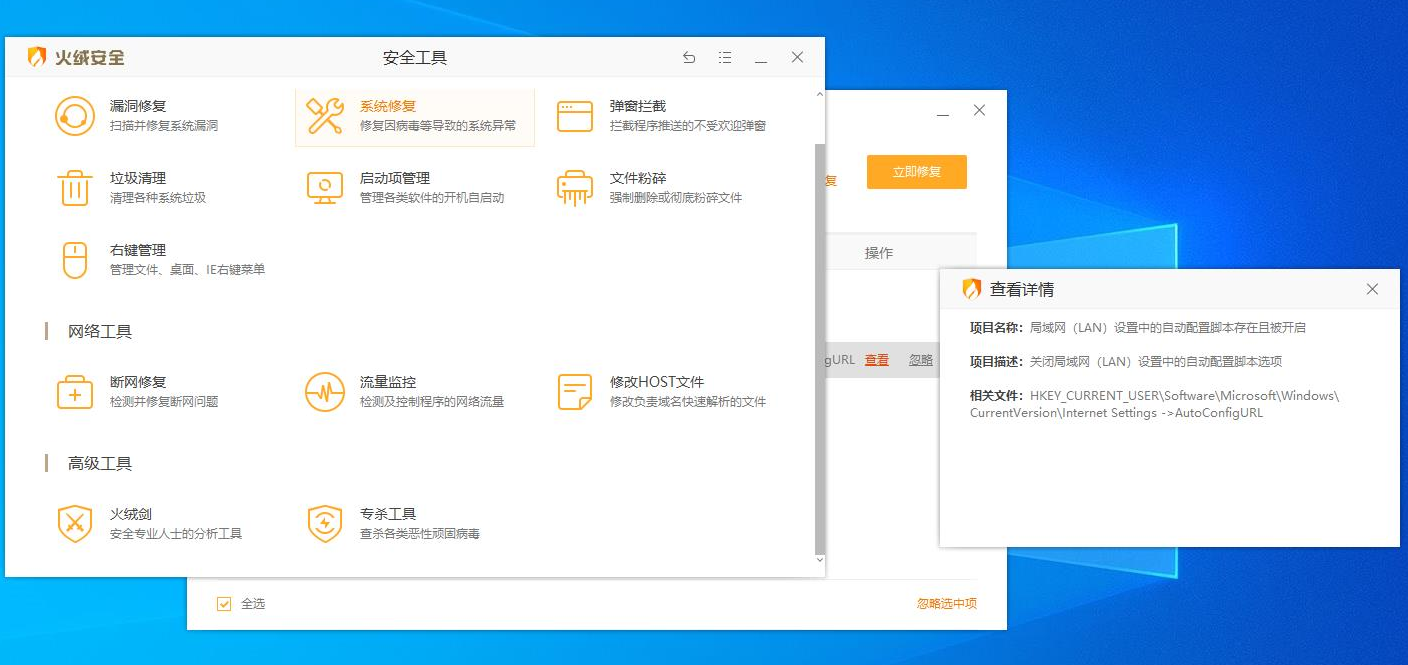Click the 高级工具 section heading

[100, 463]
